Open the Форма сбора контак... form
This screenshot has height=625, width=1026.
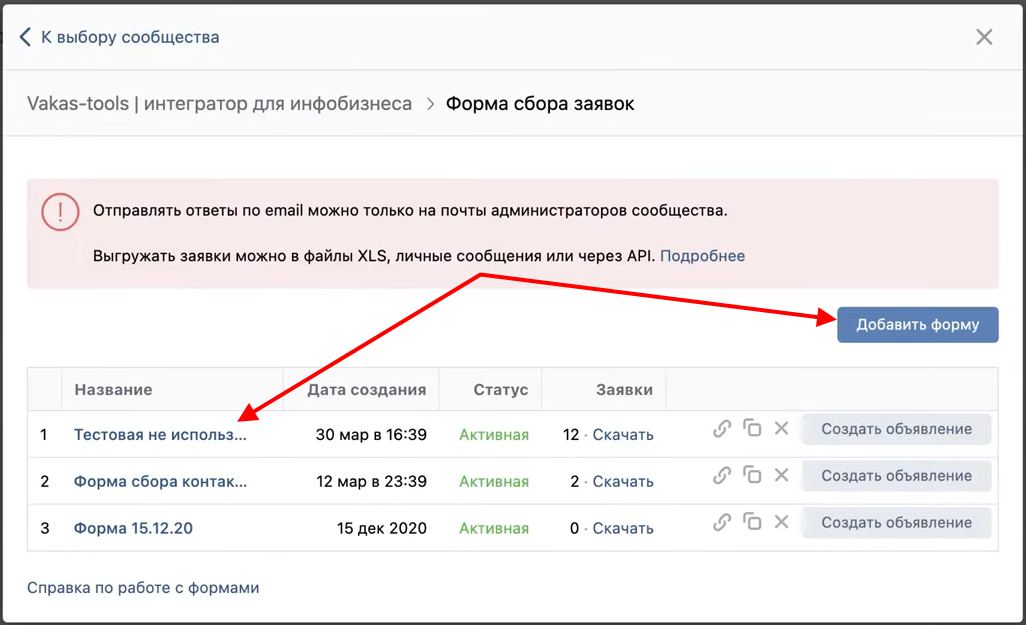tap(160, 481)
